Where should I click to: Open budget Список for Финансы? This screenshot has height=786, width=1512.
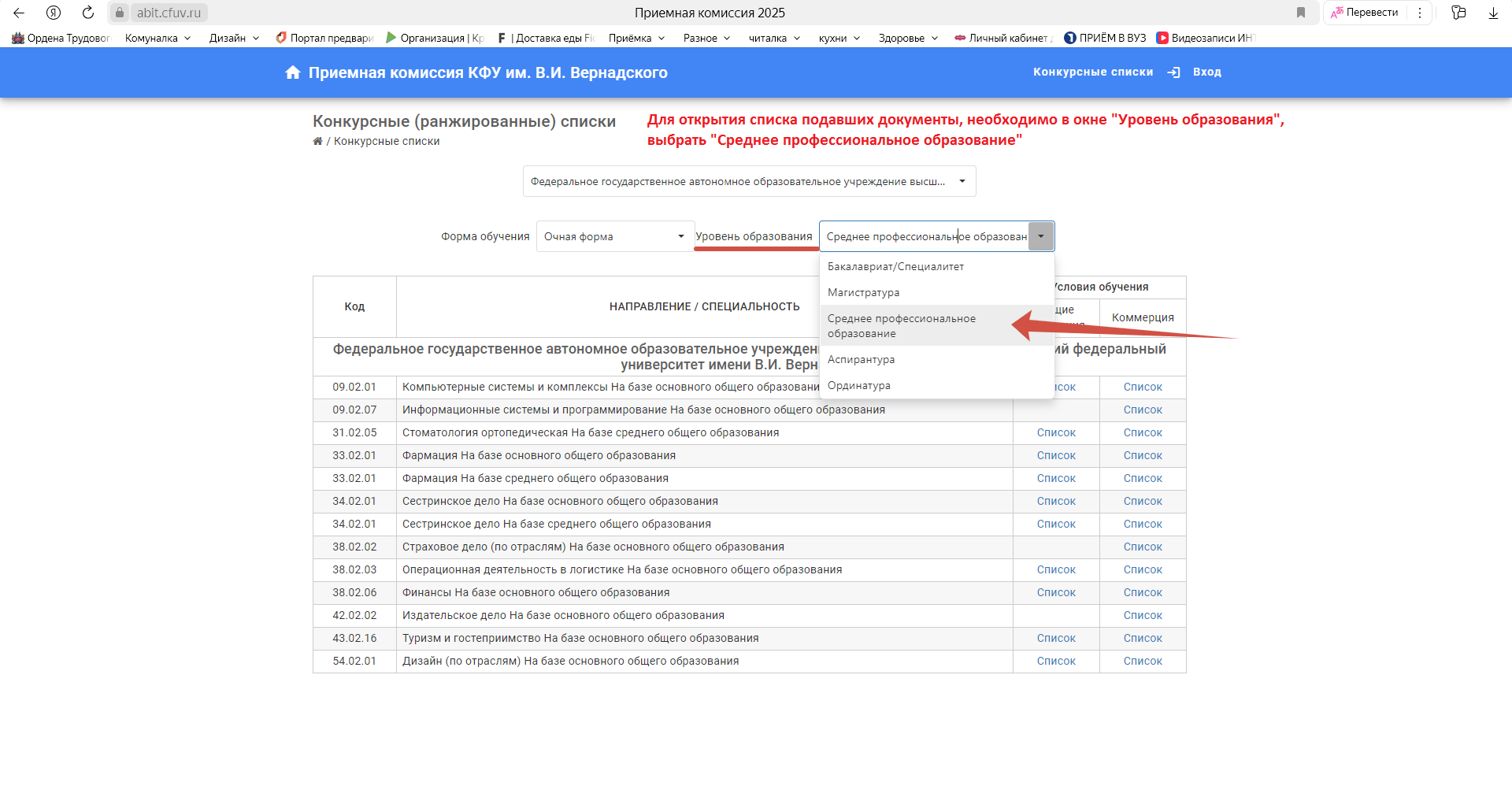tap(1056, 592)
